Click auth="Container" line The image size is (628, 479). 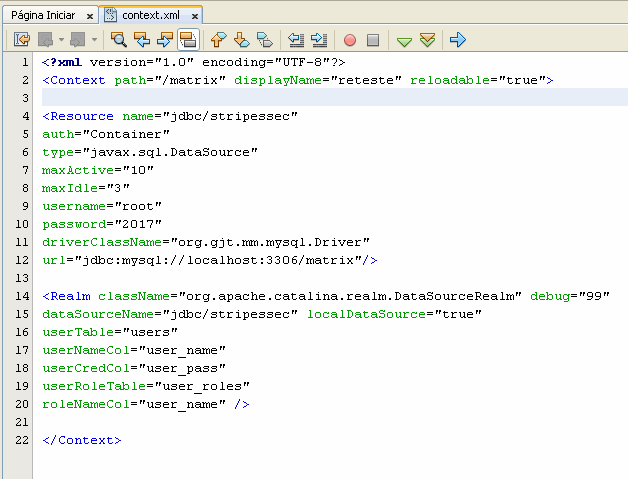[x=106, y=134]
